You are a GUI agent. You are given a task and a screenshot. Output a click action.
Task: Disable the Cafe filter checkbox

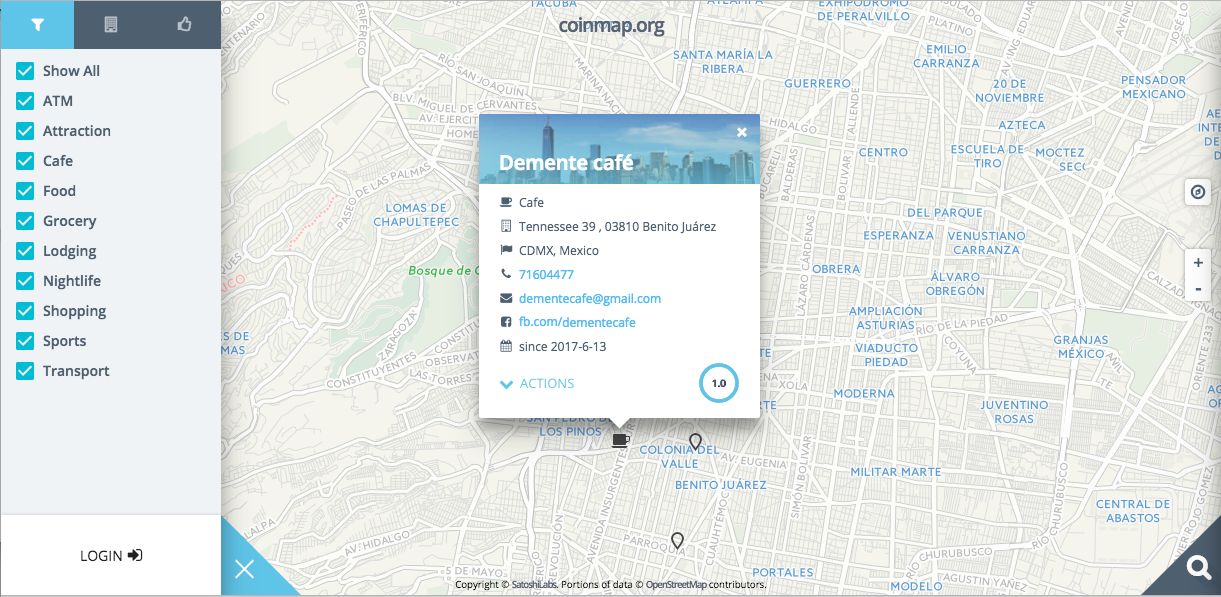26,161
